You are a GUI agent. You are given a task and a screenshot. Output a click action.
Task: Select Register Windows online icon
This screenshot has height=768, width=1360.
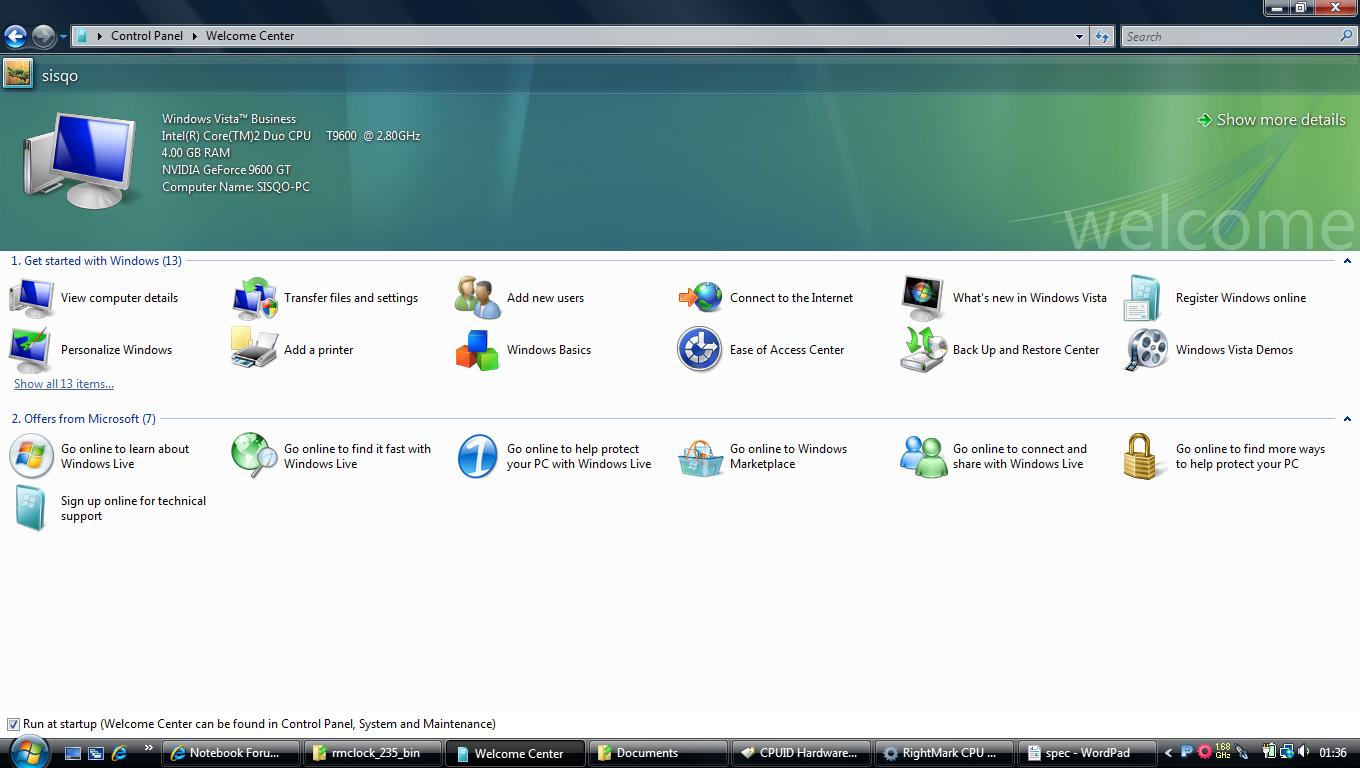(1142, 298)
